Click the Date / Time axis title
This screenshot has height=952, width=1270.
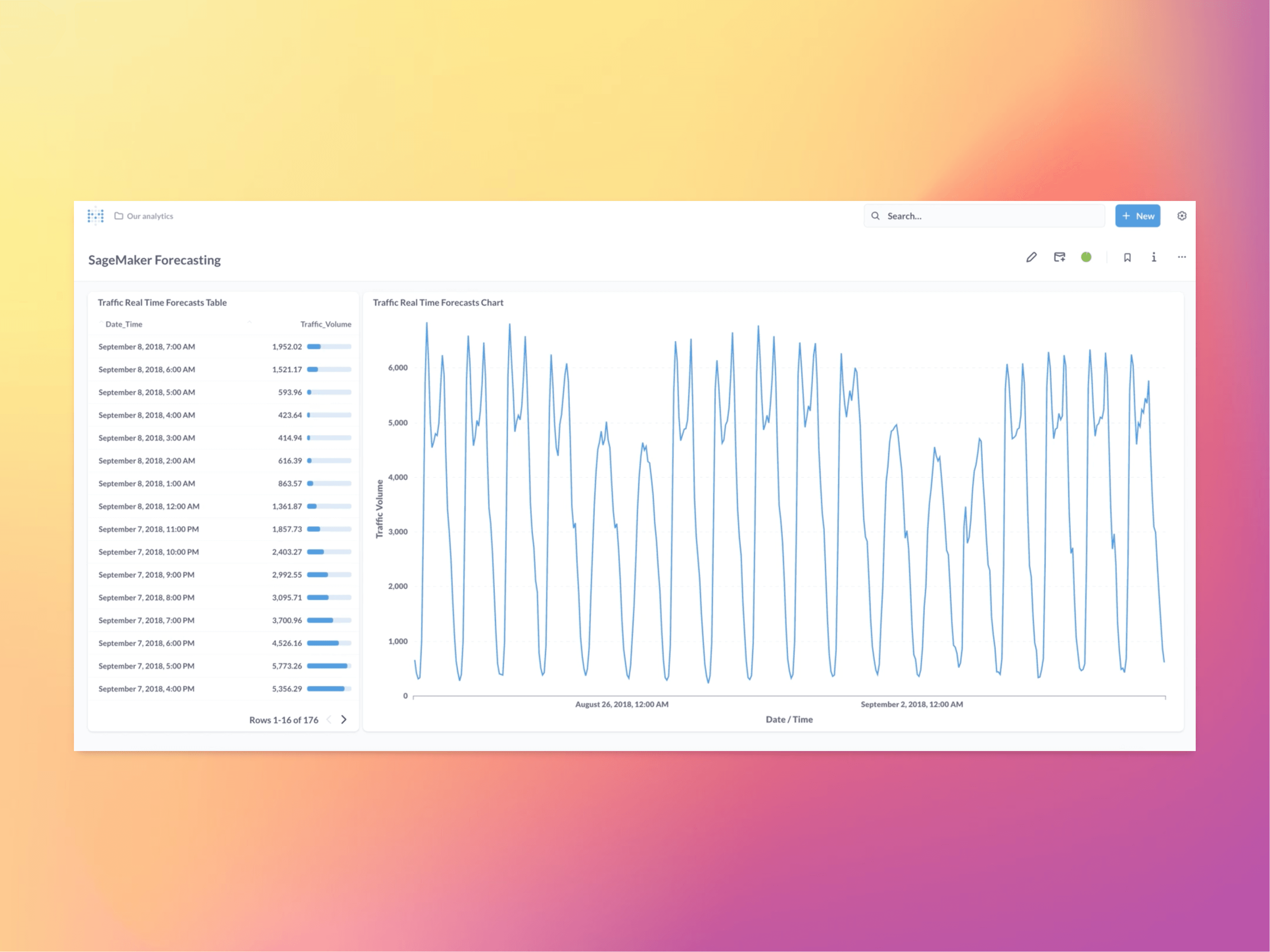point(789,720)
